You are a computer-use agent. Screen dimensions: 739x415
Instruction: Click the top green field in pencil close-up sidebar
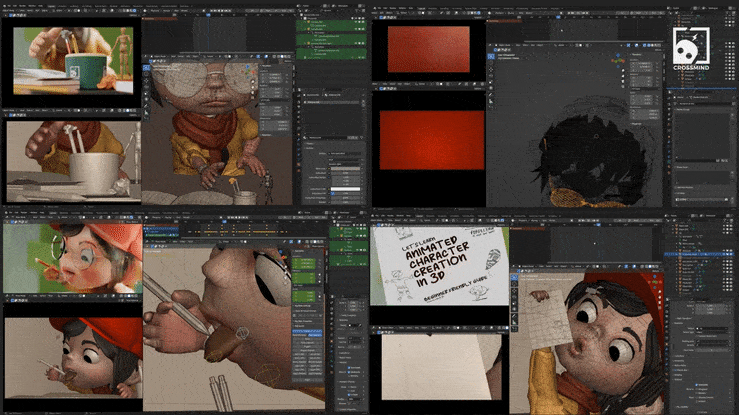click(304, 260)
